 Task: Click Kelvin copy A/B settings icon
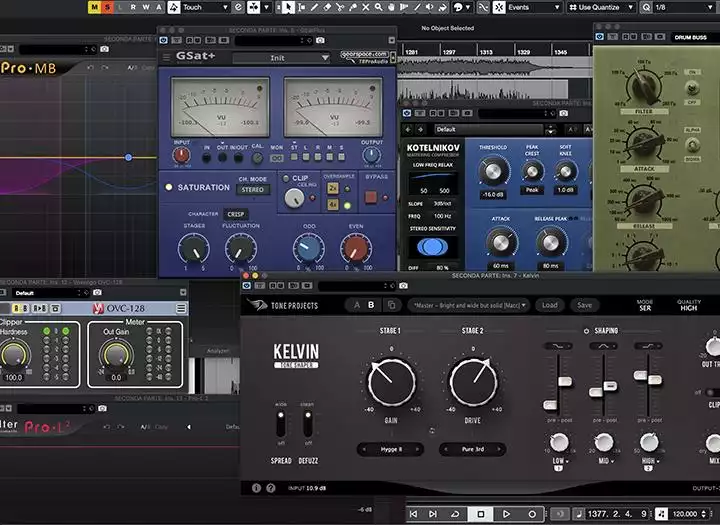click(x=391, y=305)
